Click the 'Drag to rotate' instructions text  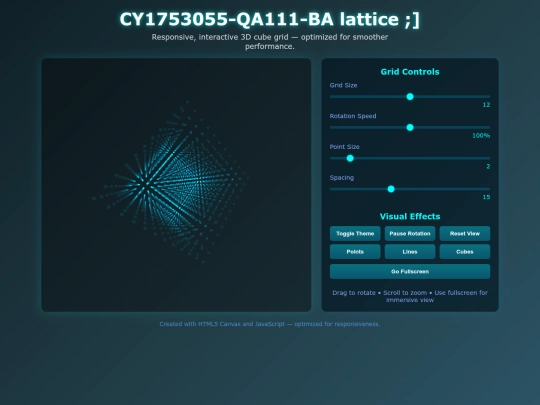click(410, 296)
